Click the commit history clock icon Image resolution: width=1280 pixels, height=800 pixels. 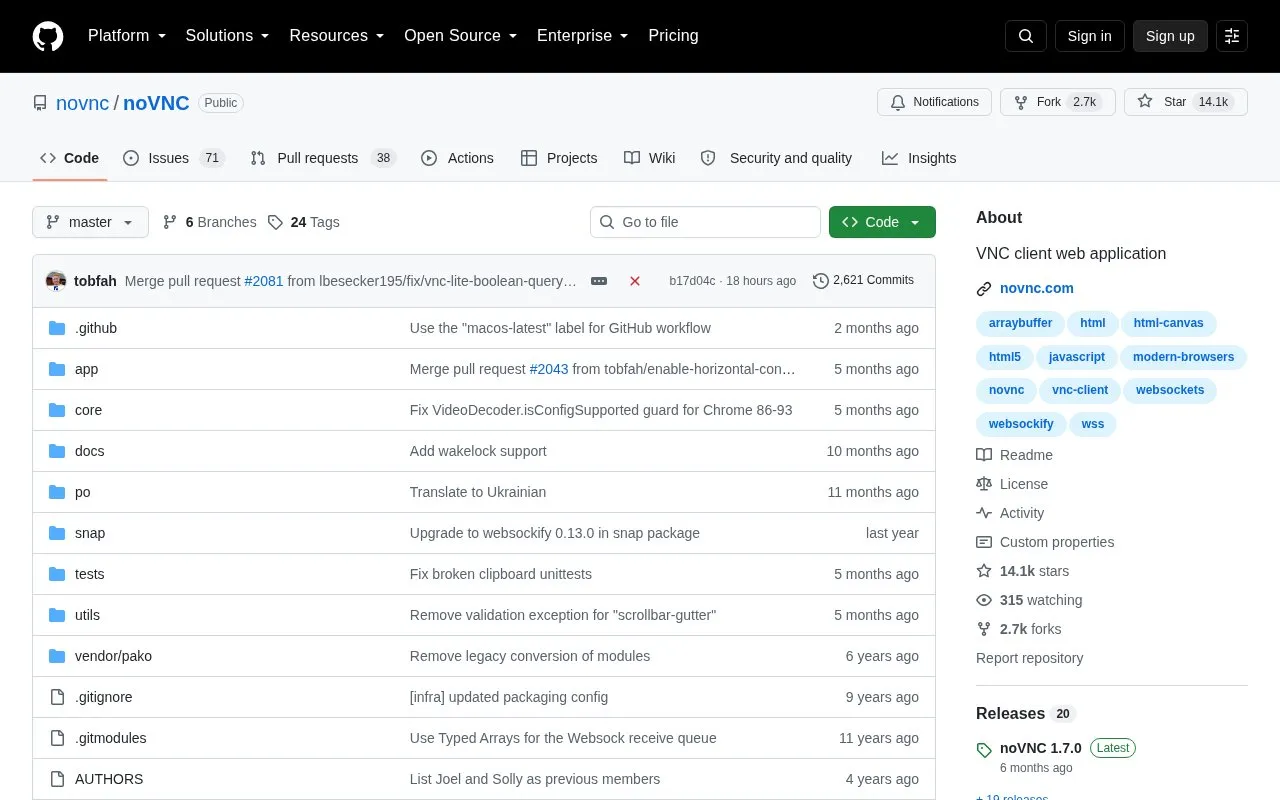click(x=821, y=281)
